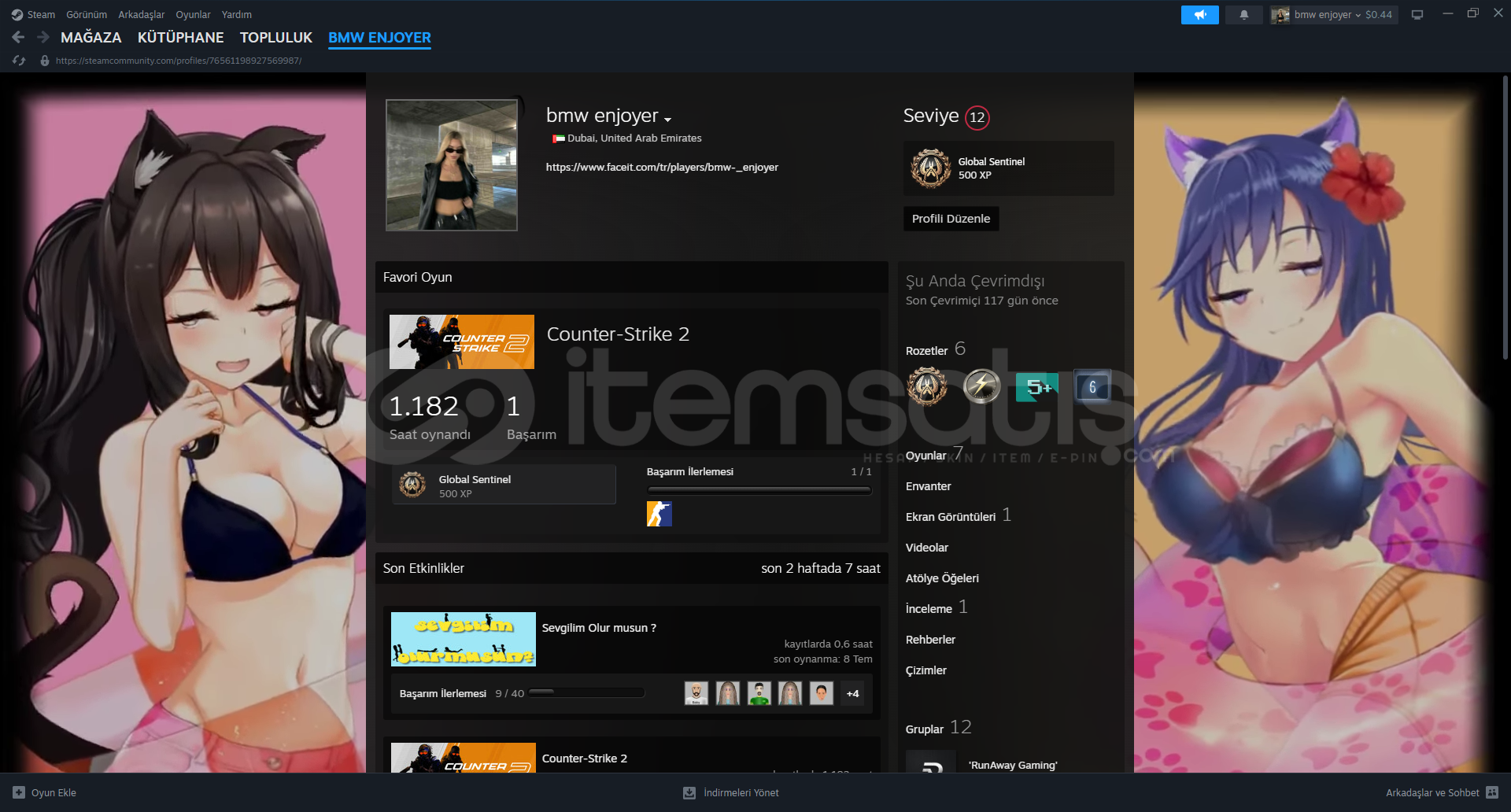Go back with the left arrow

19,37
